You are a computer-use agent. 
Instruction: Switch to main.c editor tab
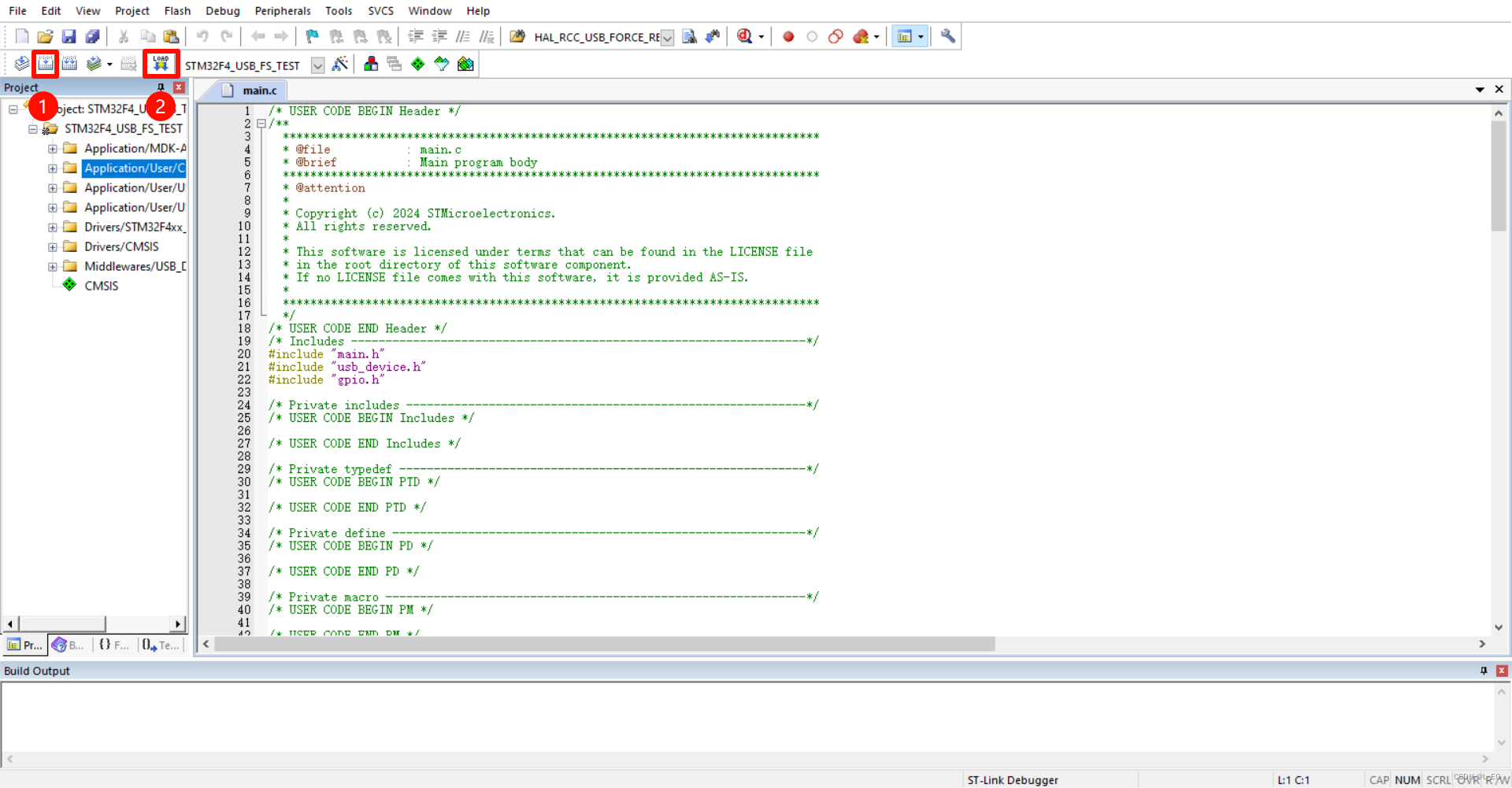click(x=250, y=91)
